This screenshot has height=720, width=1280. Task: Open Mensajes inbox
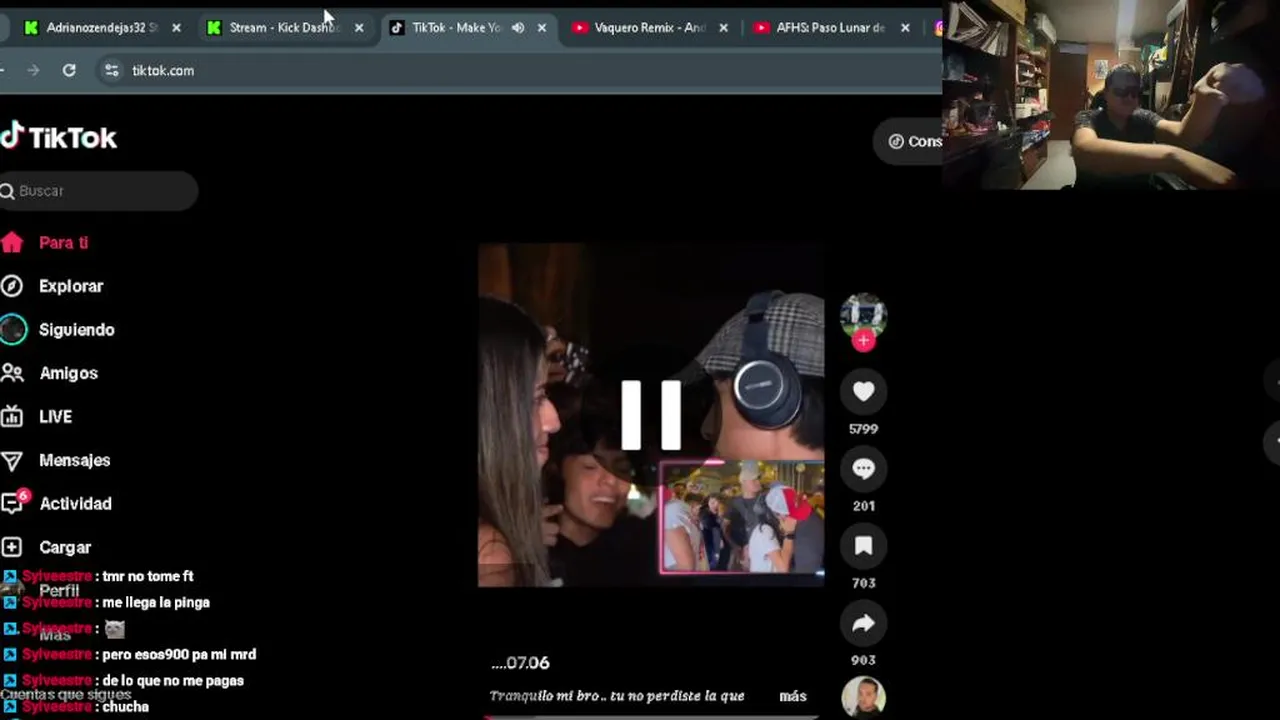click(x=74, y=460)
